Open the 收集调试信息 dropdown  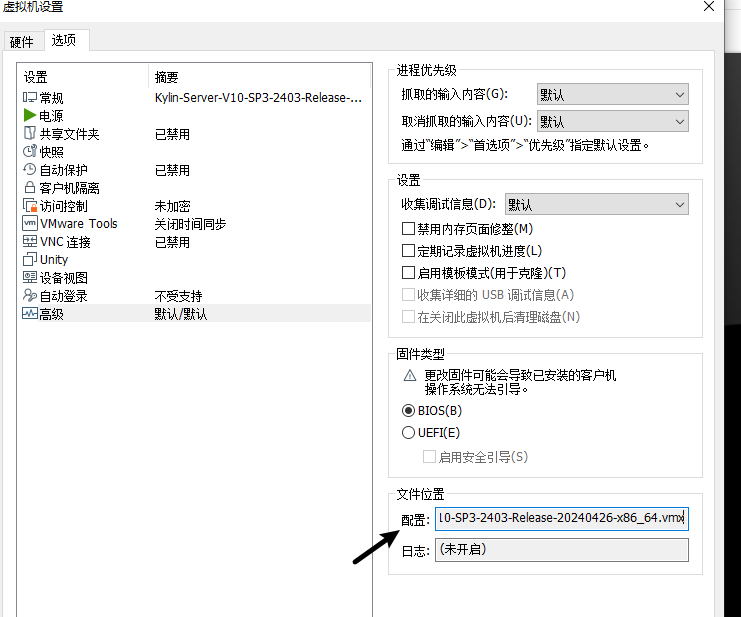(x=596, y=205)
